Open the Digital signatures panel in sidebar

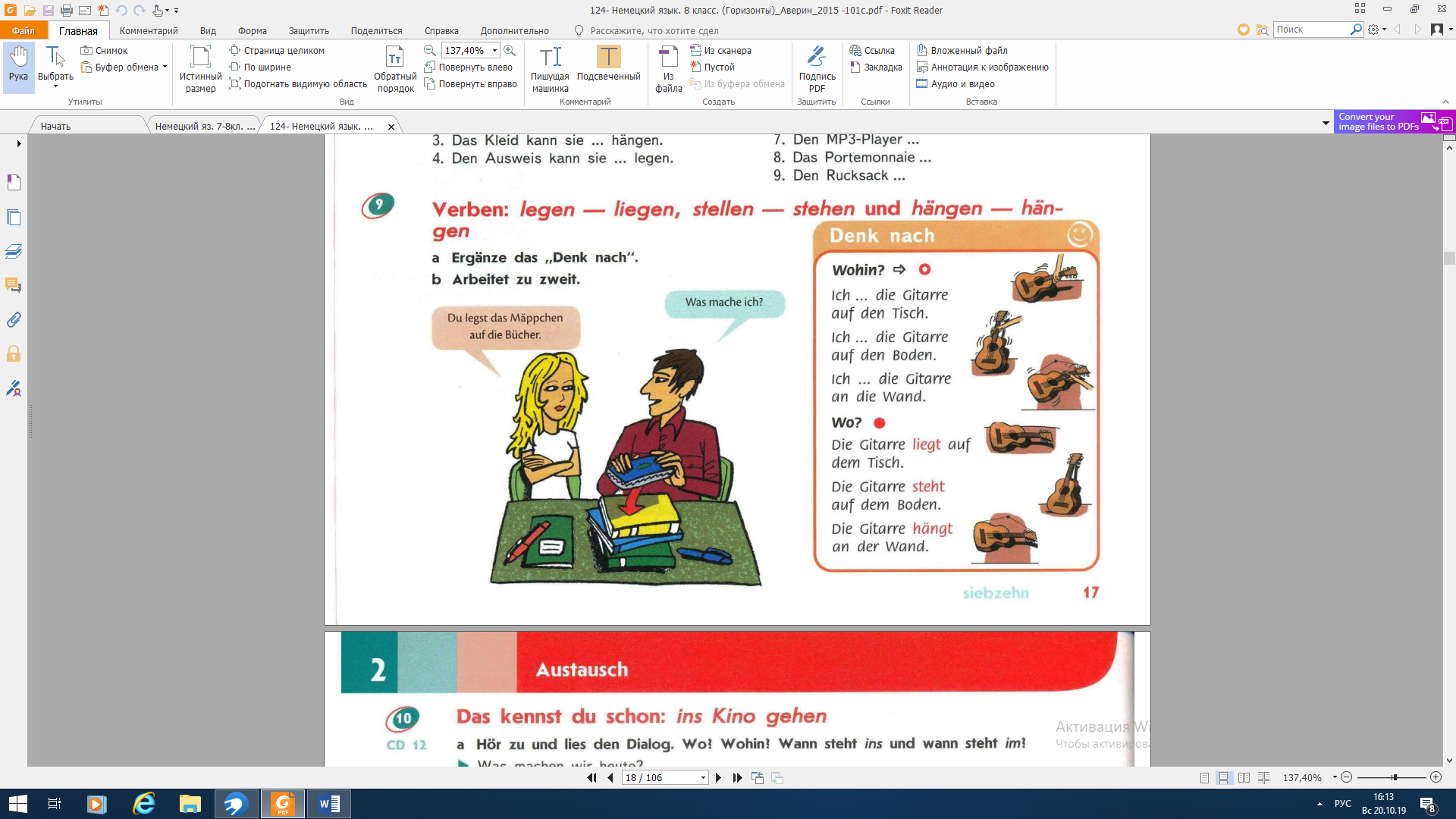[14, 389]
